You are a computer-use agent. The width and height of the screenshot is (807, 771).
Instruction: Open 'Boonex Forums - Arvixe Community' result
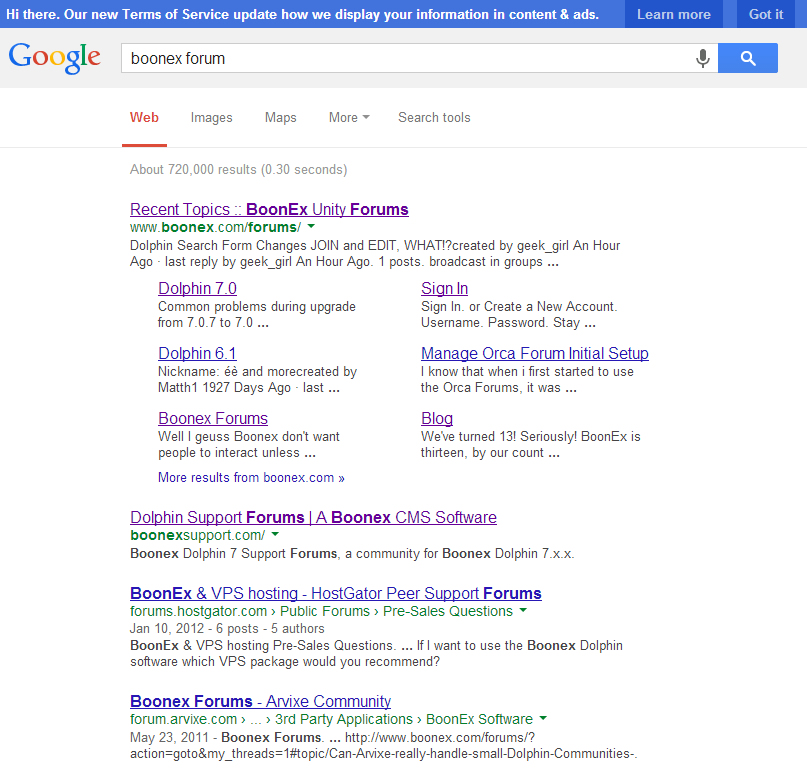(x=260, y=702)
